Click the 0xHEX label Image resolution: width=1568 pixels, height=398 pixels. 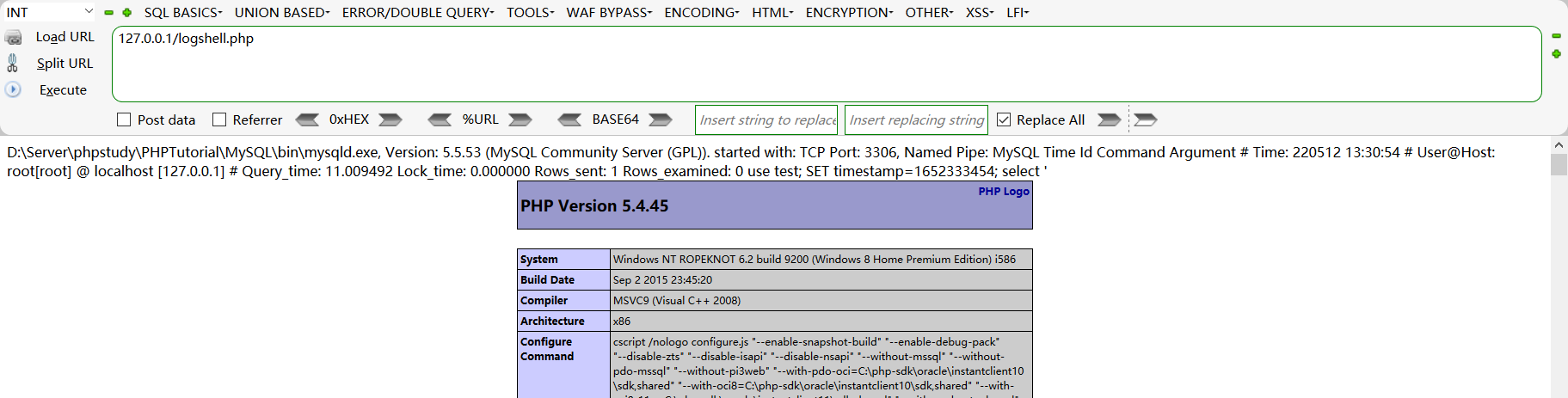(349, 119)
